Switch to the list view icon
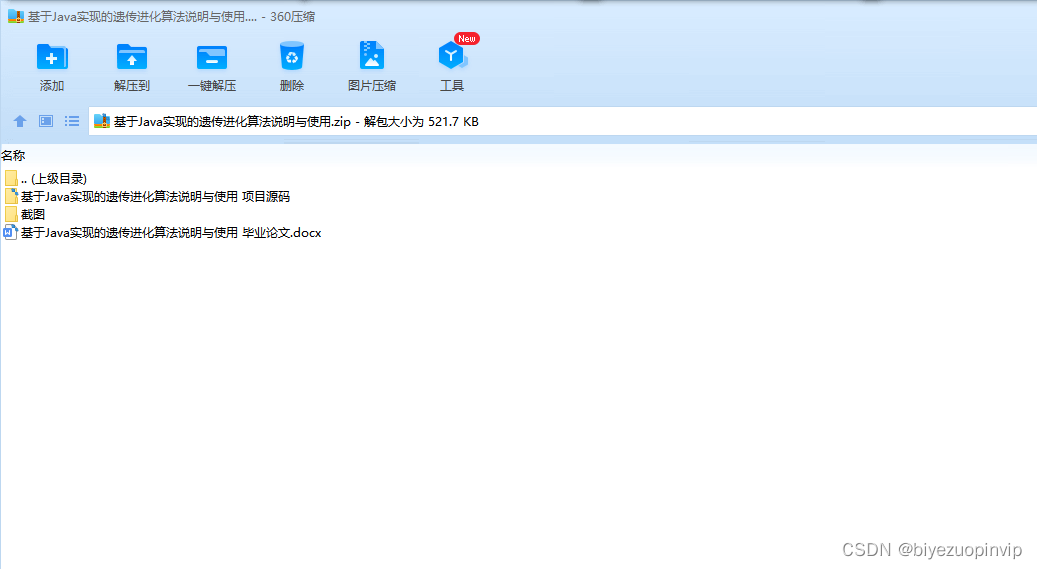 click(x=72, y=121)
